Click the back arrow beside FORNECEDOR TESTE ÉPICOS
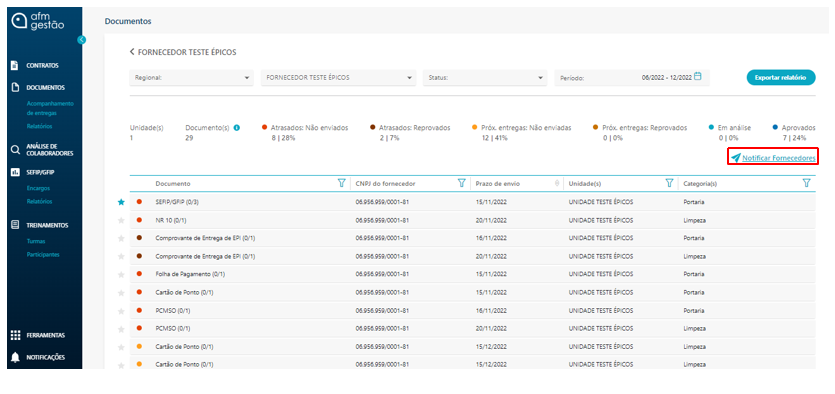 pyautogui.click(x=132, y=52)
